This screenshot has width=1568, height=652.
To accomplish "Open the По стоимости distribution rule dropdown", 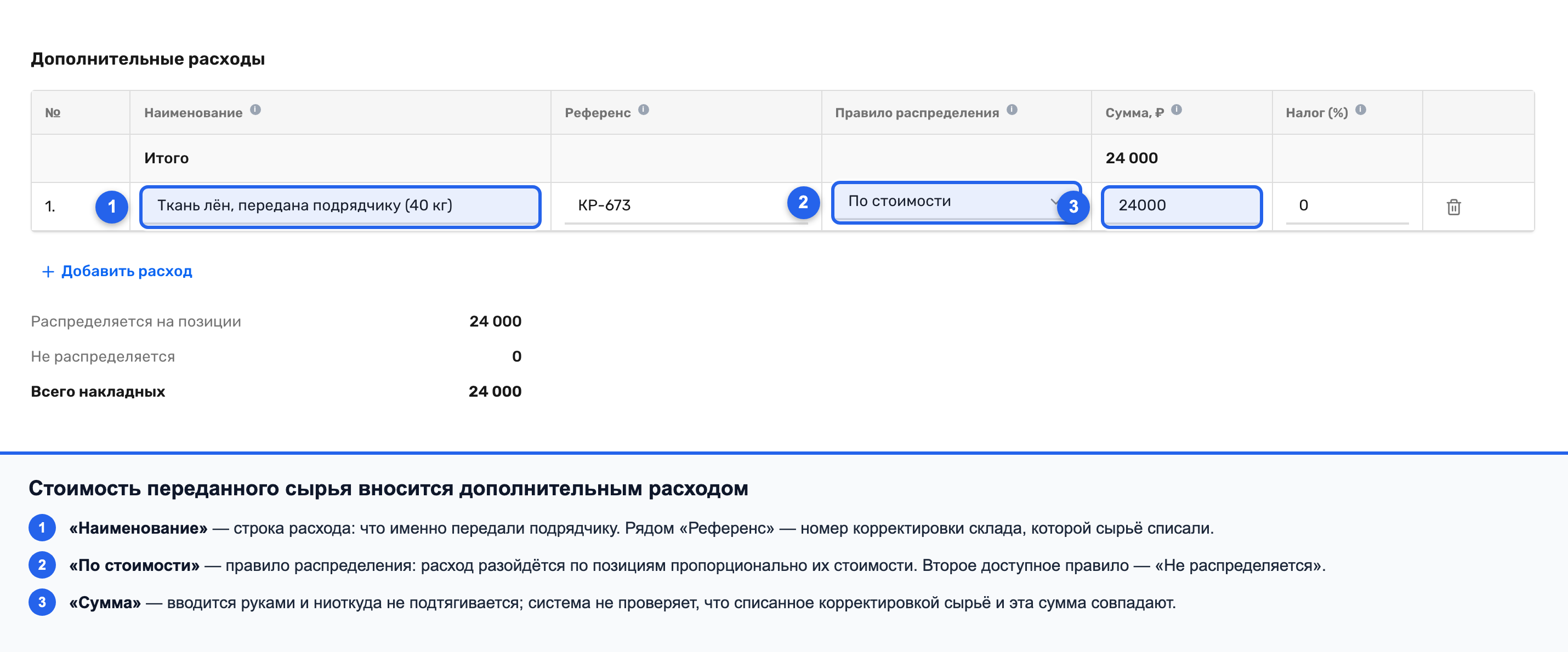I will pyautogui.click(x=956, y=202).
